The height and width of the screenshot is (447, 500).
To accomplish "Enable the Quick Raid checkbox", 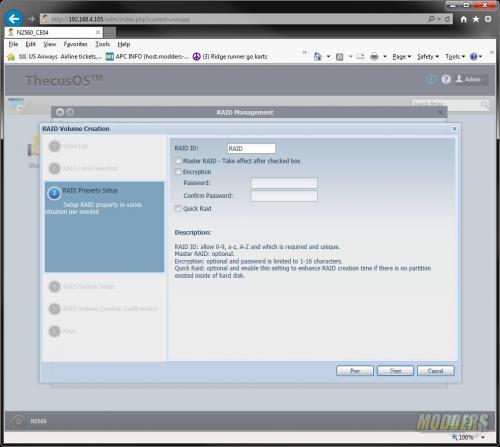I will [x=178, y=209].
